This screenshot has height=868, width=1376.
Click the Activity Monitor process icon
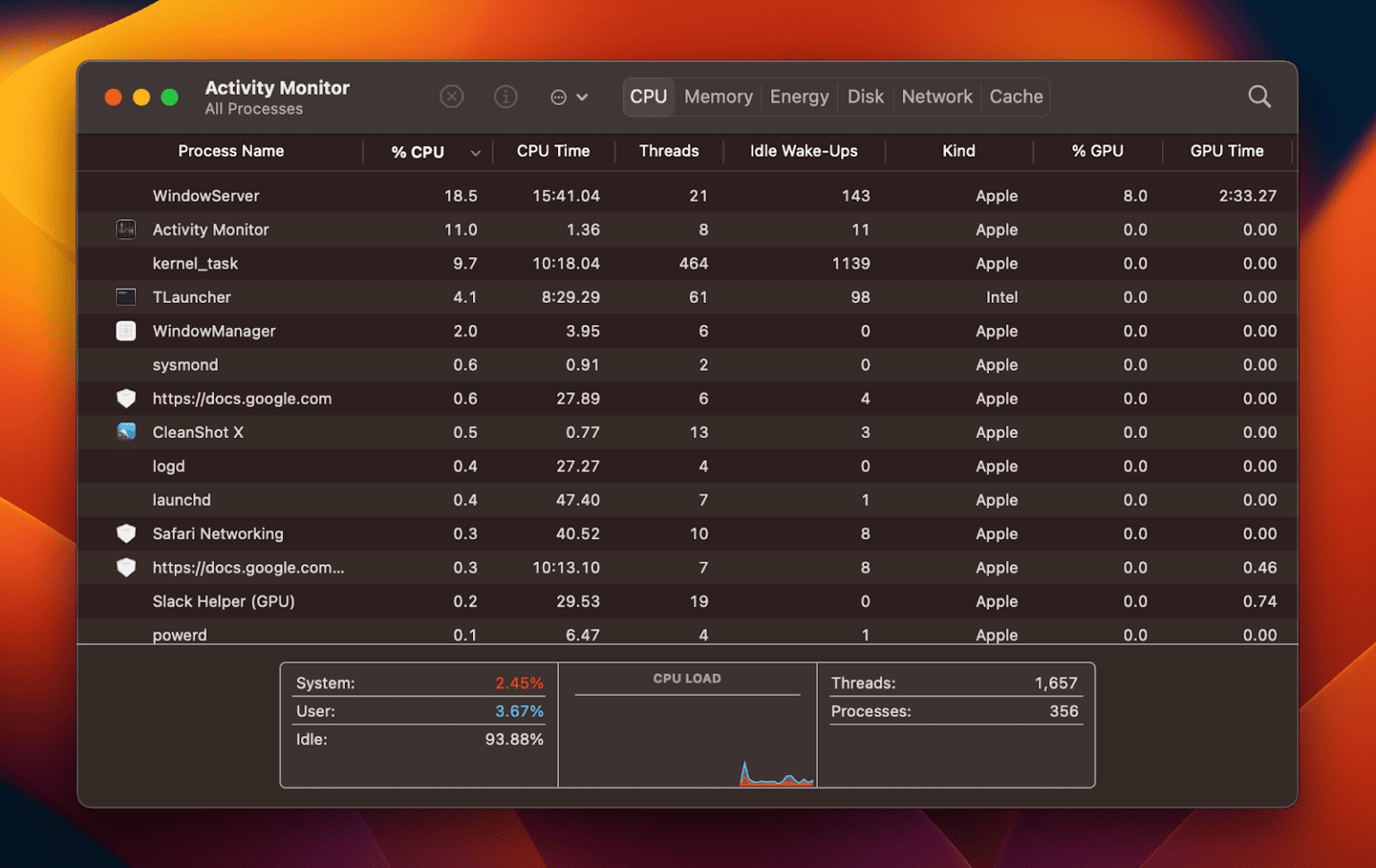tap(125, 229)
